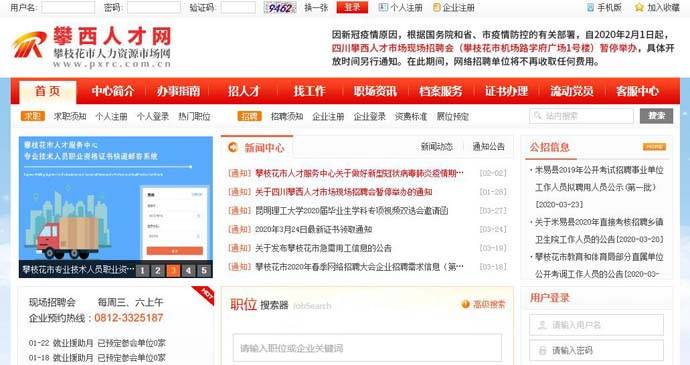Open the 找工作 navigation item

[310, 91]
